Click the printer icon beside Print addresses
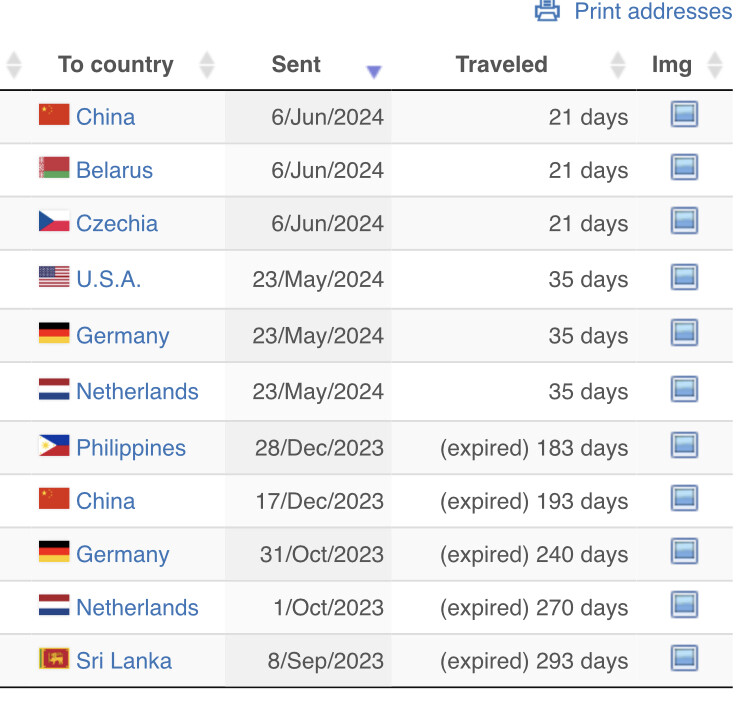740x701 pixels. [547, 11]
